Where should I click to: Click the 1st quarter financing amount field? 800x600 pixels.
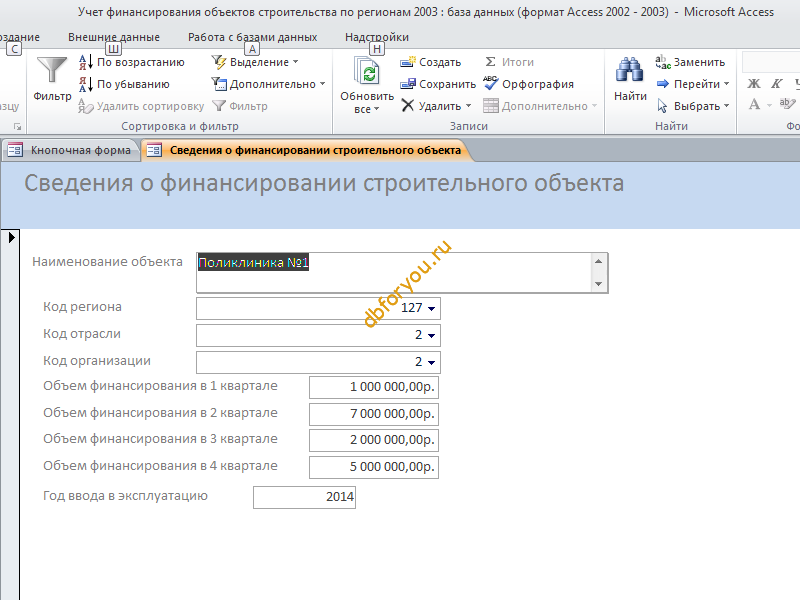pyautogui.click(x=373, y=387)
